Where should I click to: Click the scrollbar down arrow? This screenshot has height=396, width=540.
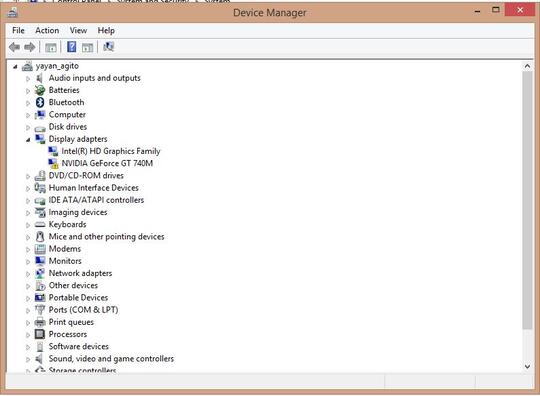click(x=527, y=367)
